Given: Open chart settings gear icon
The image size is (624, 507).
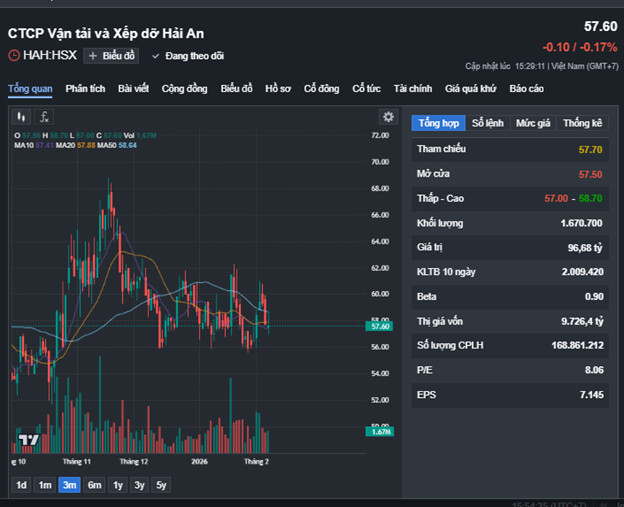Looking at the screenshot, I should pyautogui.click(x=388, y=117).
